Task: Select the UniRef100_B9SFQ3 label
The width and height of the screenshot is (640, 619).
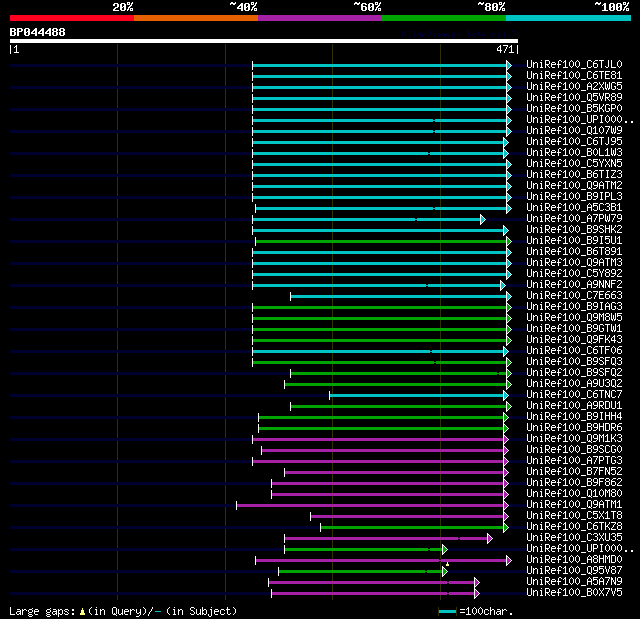Action: pyautogui.click(x=574, y=362)
